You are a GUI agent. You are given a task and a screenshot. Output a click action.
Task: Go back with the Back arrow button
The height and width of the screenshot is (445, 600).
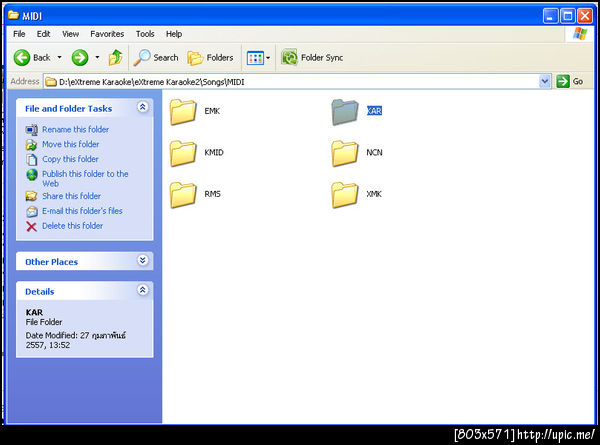[31, 58]
